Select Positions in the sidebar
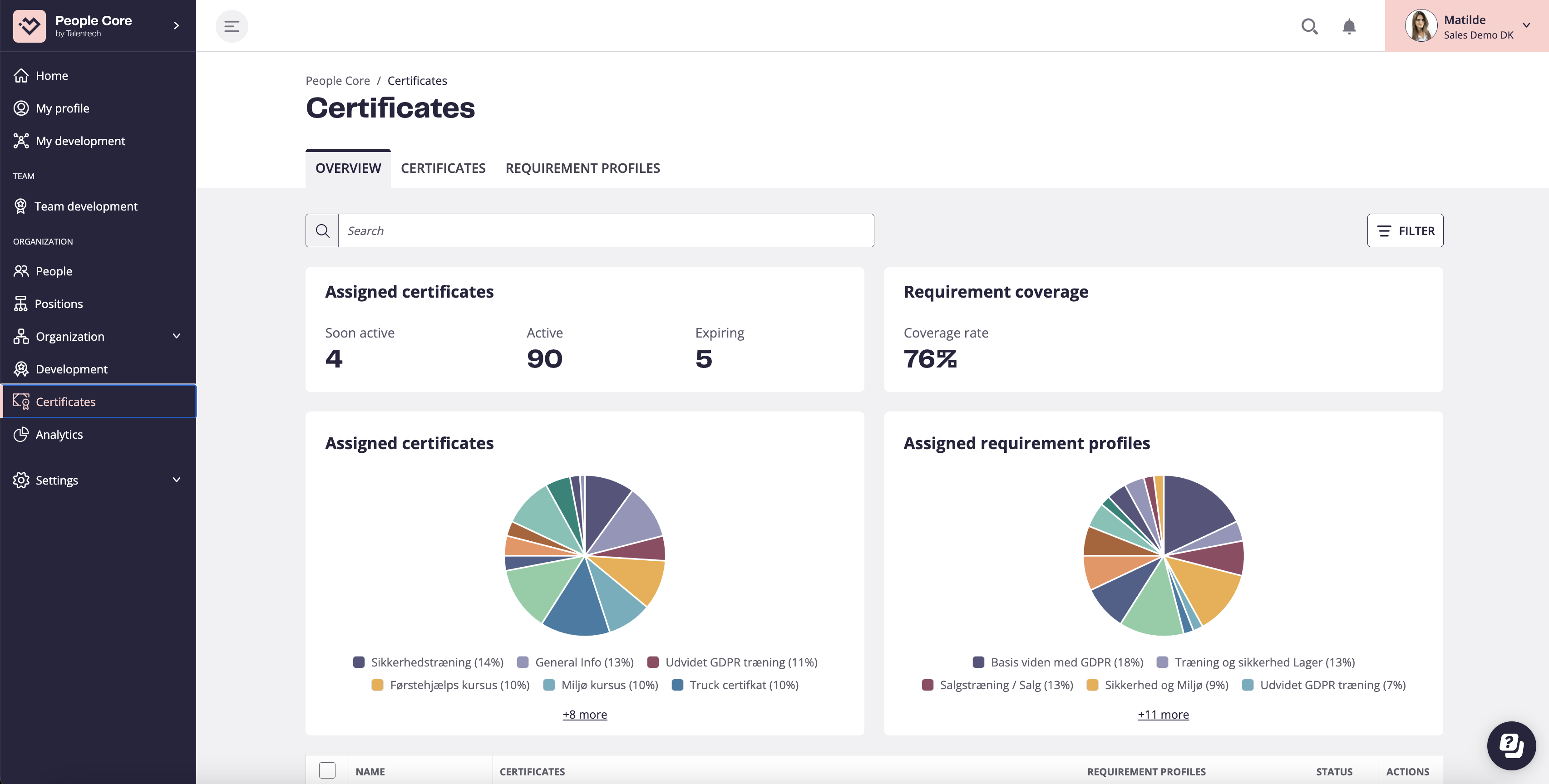The height and width of the screenshot is (784, 1549). (60, 304)
